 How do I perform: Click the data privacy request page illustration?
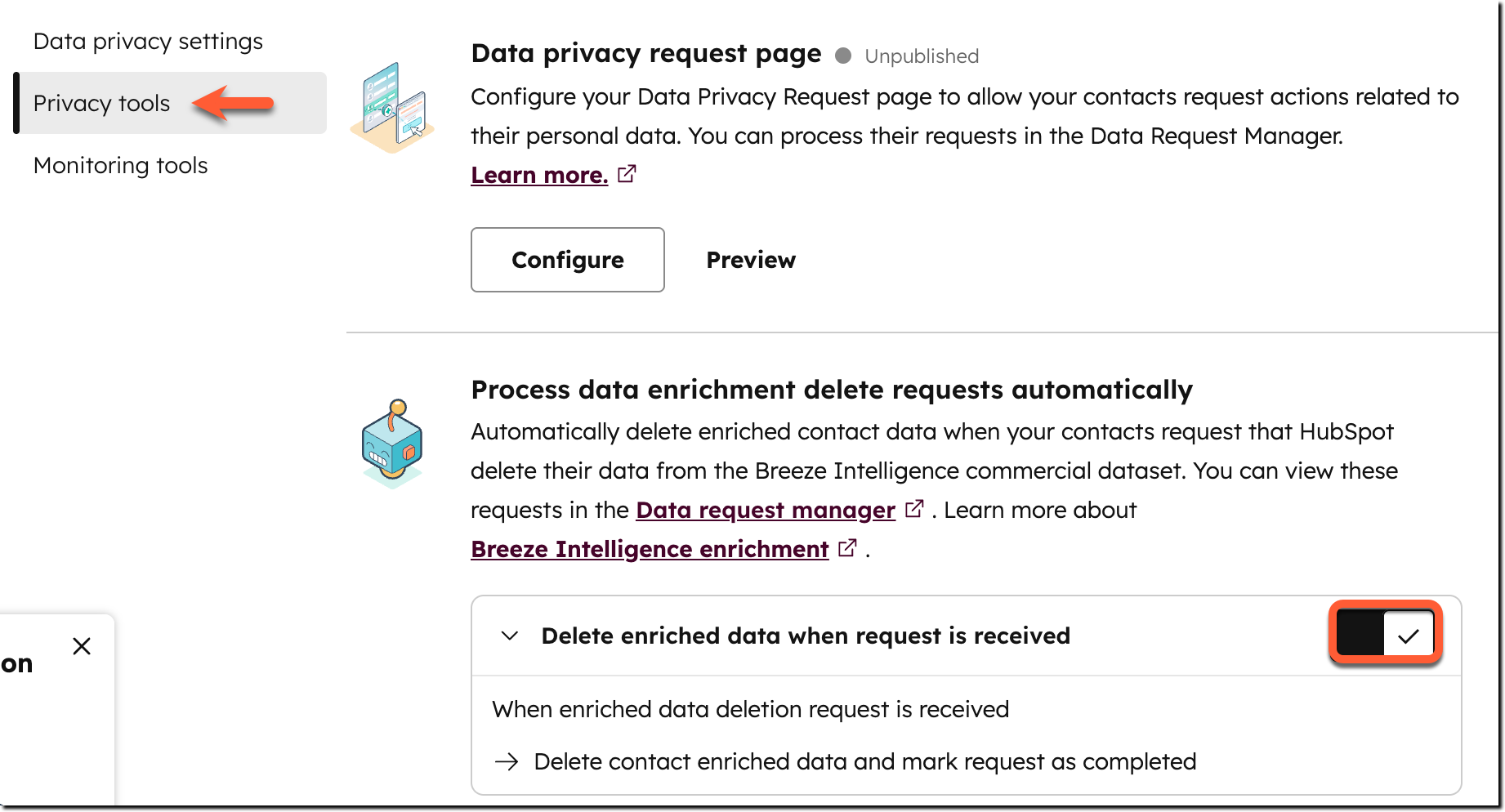pyautogui.click(x=393, y=104)
